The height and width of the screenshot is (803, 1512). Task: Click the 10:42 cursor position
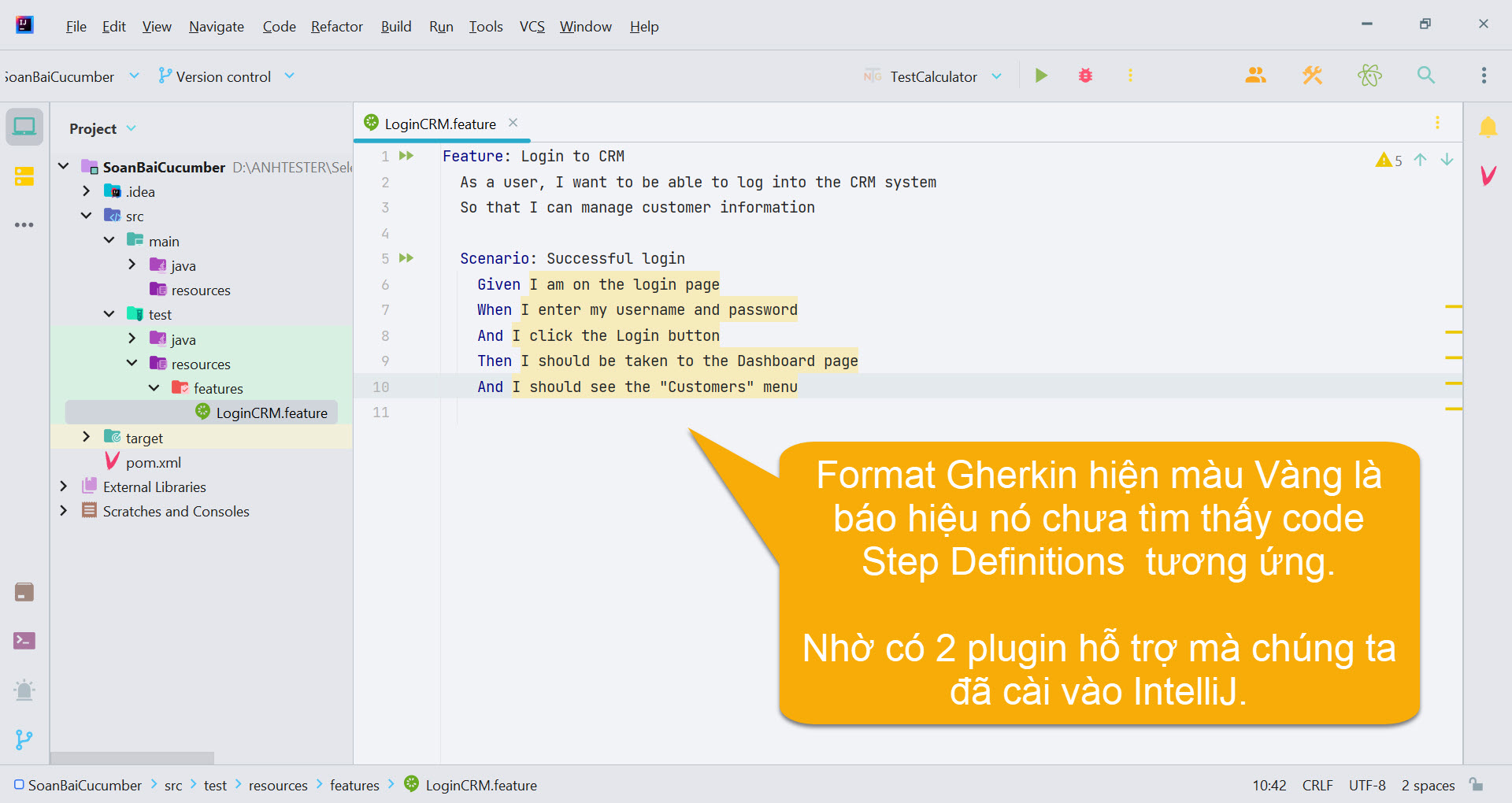[x=1269, y=786]
